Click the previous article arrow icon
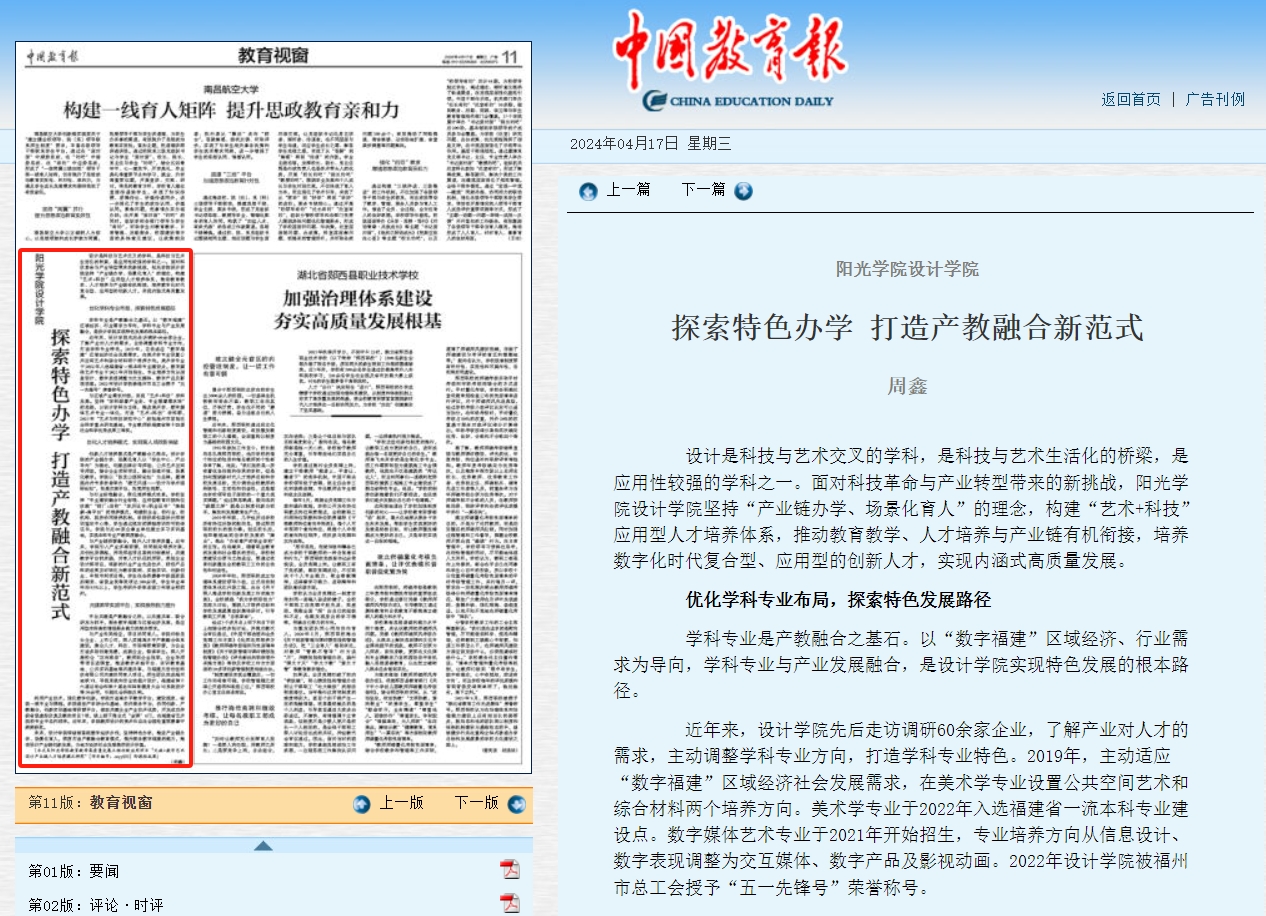The width and height of the screenshot is (1266, 916). point(588,191)
